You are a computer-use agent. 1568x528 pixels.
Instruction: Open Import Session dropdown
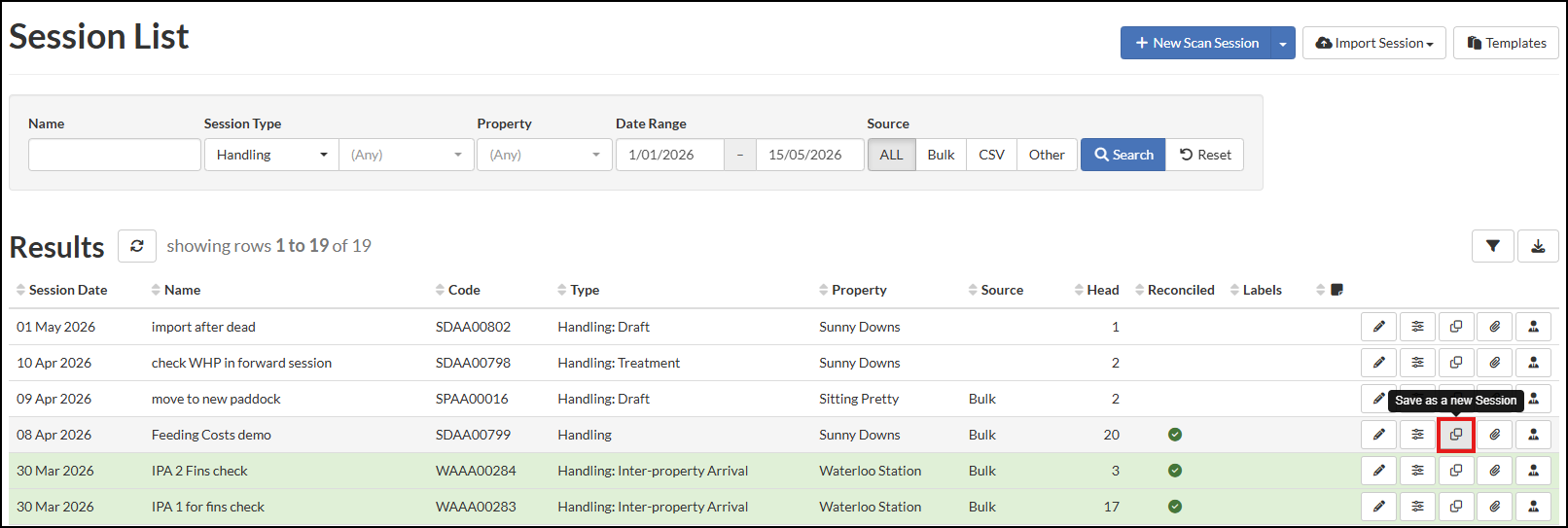(1374, 43)
